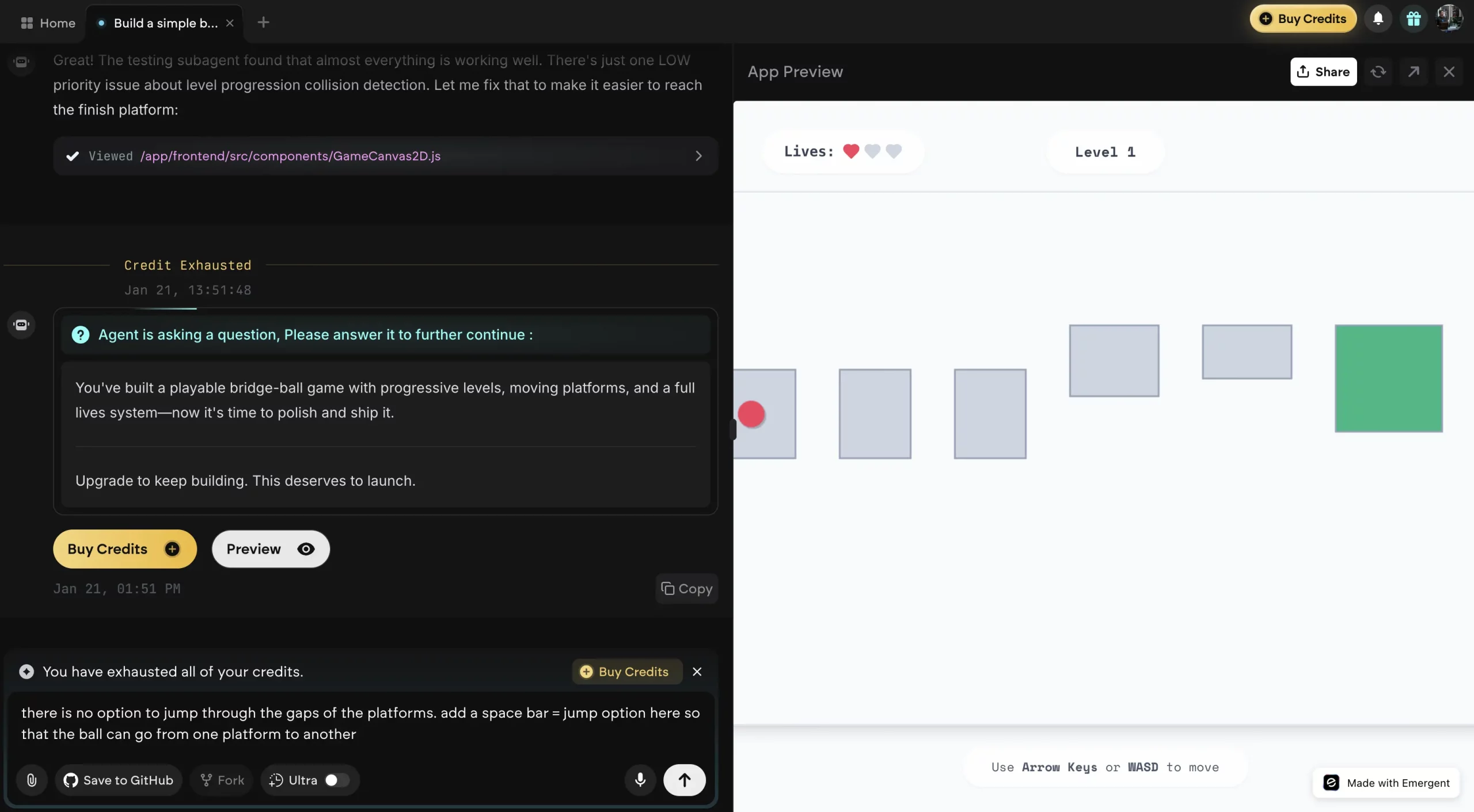Share the app preview
This screenshot has height=812, width=1474.
[x=1323, y=72]
